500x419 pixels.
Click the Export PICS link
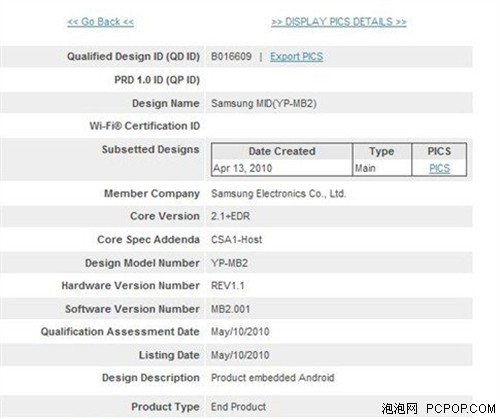pyautogui.click(x=296, y=57)
